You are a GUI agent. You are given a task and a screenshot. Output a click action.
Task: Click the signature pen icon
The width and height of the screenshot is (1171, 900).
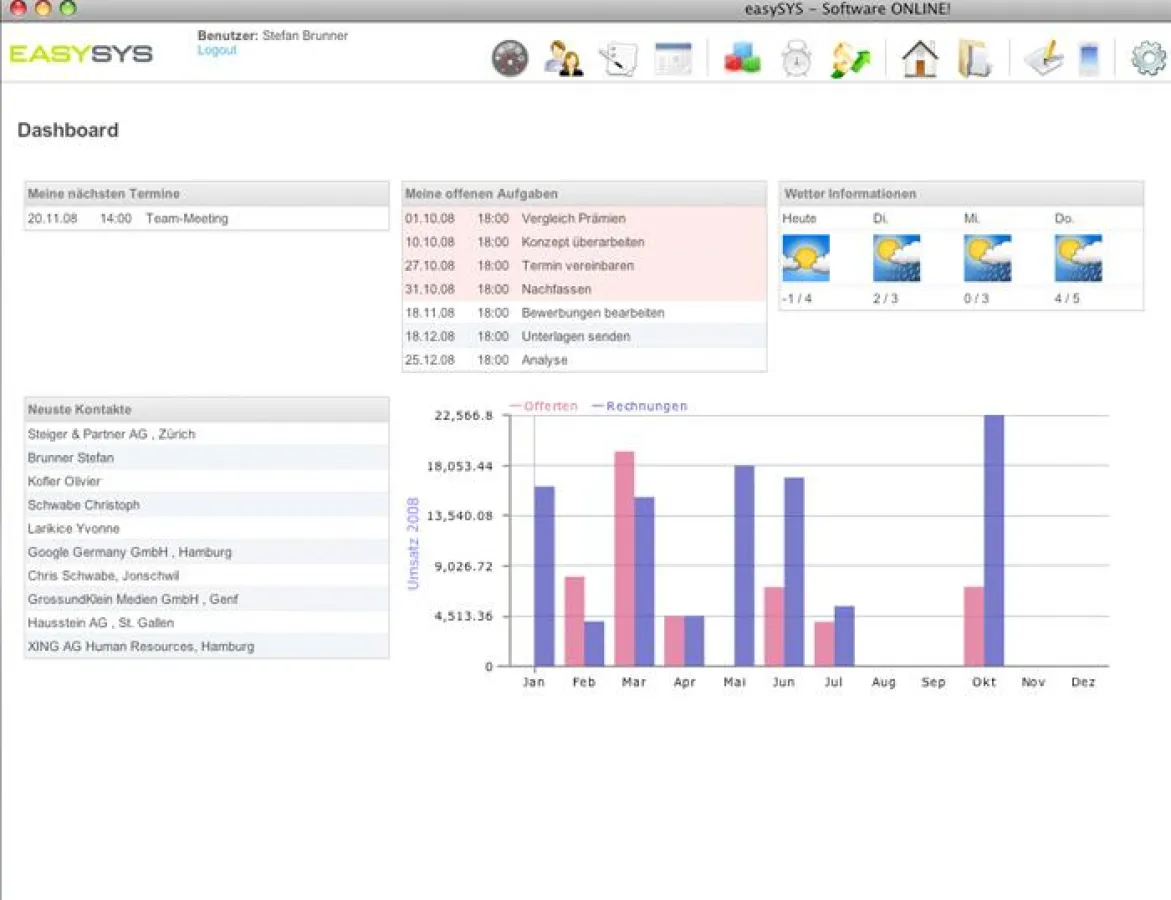[1046, 58]
